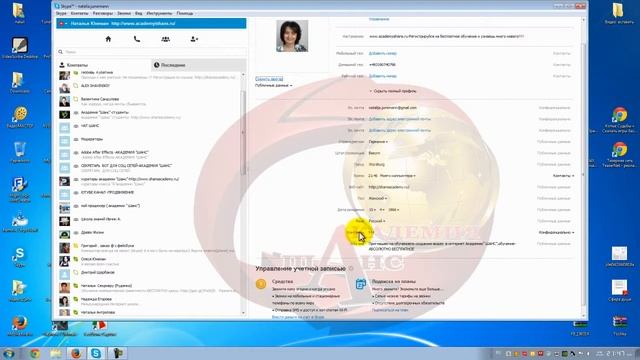Click Добавить номер for work phone
Image resolution: width=640 pixels, height=360 pixels.
pos(382,76)
